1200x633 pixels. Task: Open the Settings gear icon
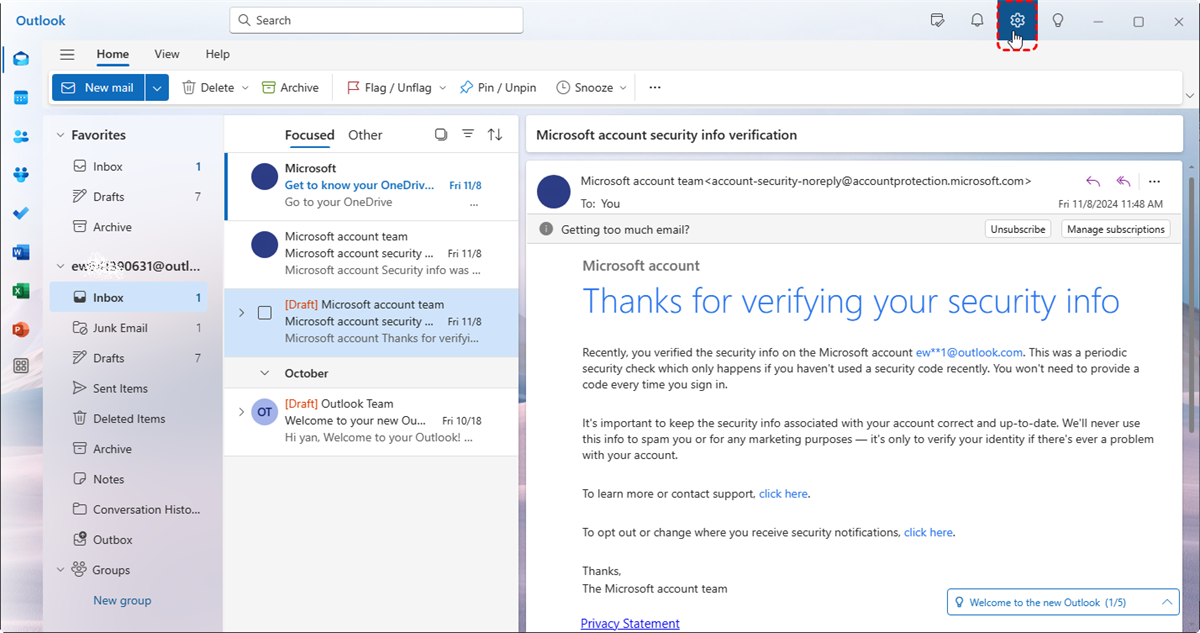[x=1017, y=21]
